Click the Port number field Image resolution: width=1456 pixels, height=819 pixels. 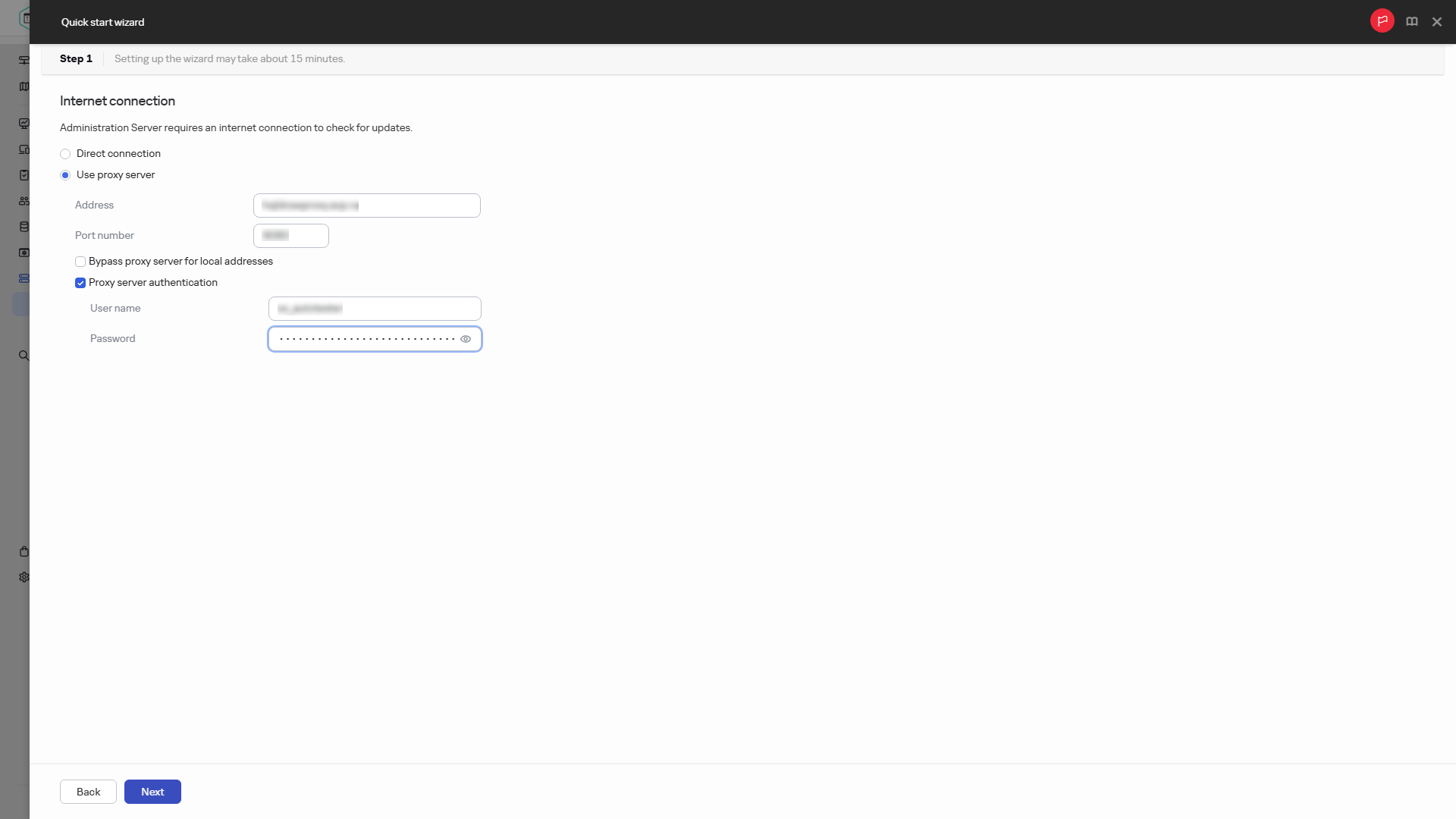point(290,236)
